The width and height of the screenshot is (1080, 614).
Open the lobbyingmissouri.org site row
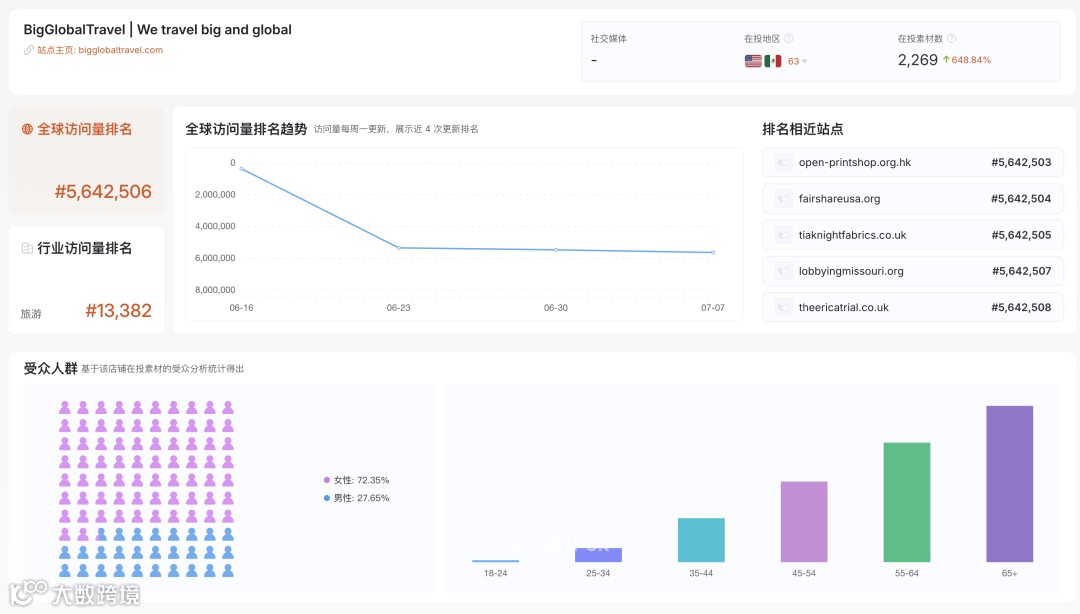913,271
